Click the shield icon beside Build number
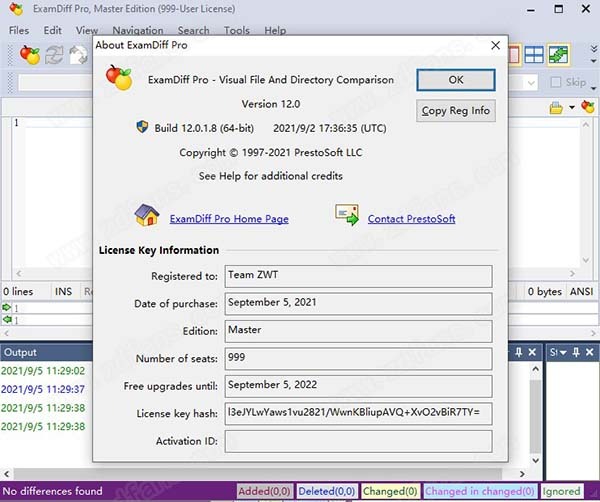 pos(142,127)
